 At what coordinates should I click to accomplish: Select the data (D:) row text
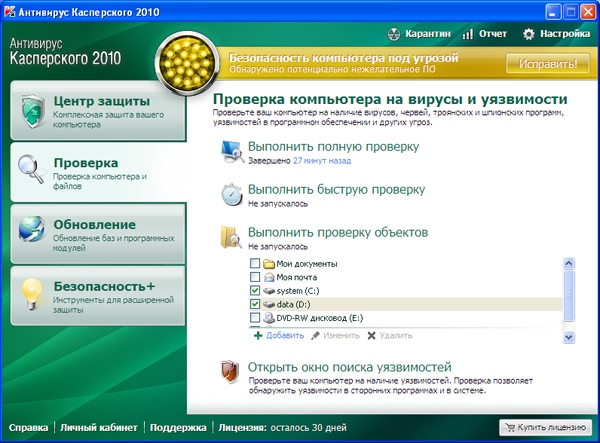(x=293, y=305)
